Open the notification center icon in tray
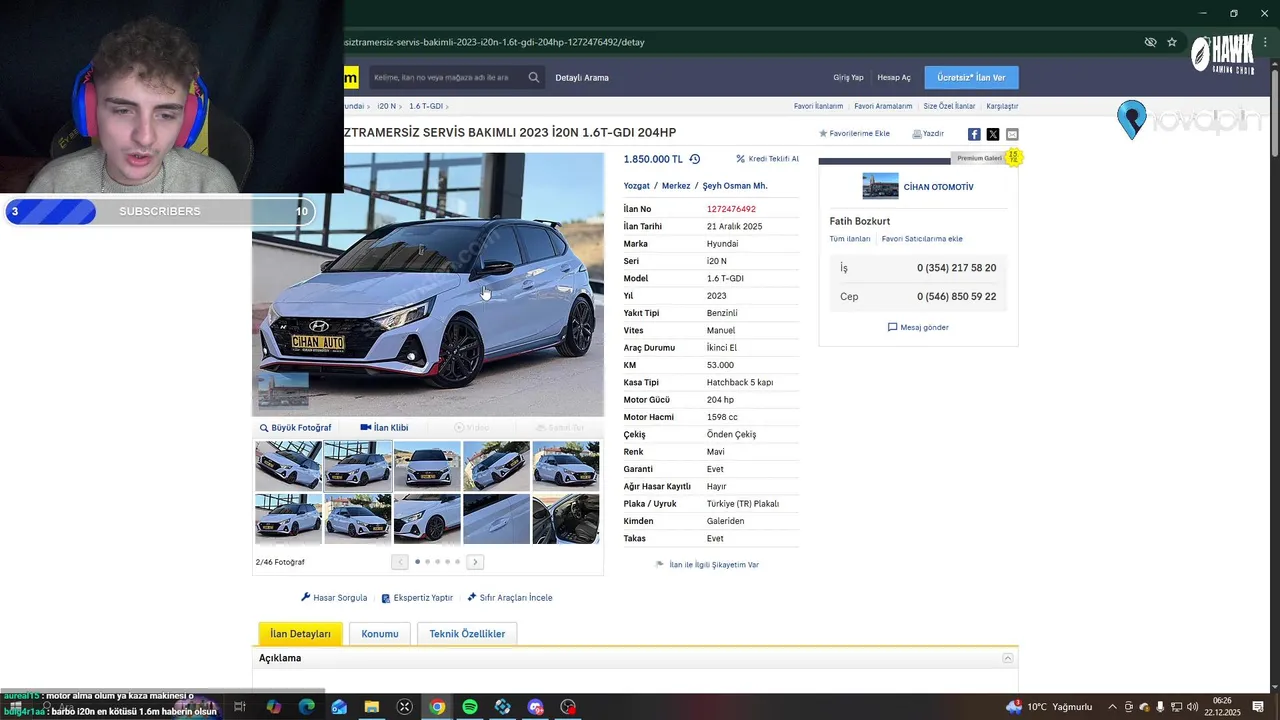 (1258, 707)
